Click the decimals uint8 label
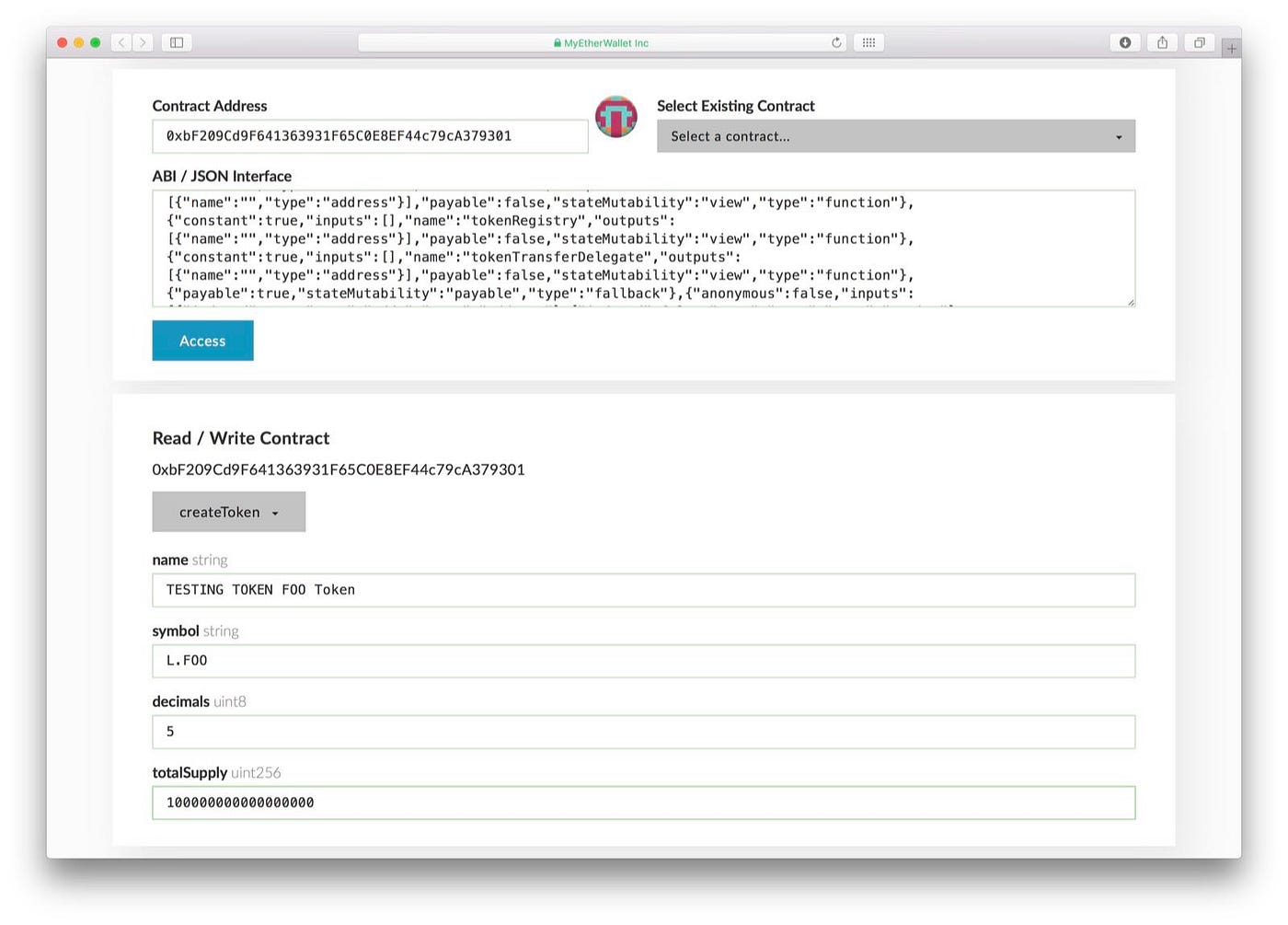The width and height of the screenshot is (1288, 925). click(199, 701)
